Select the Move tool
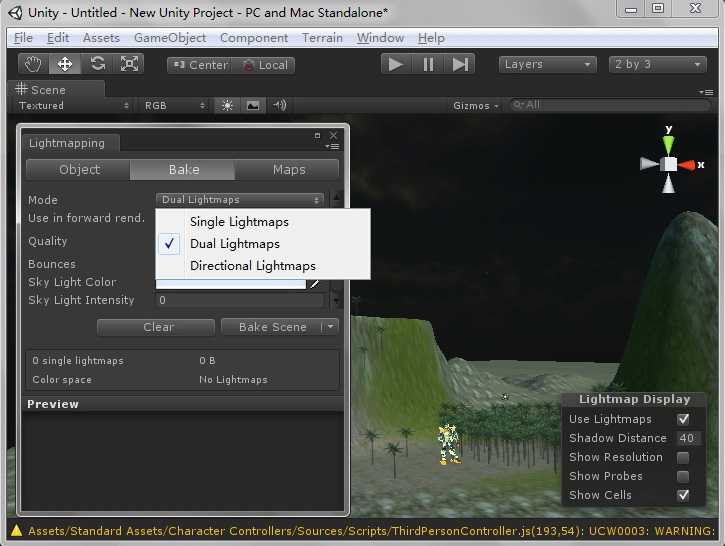Viewport: 725px width, 546px height. click(65, 64)
